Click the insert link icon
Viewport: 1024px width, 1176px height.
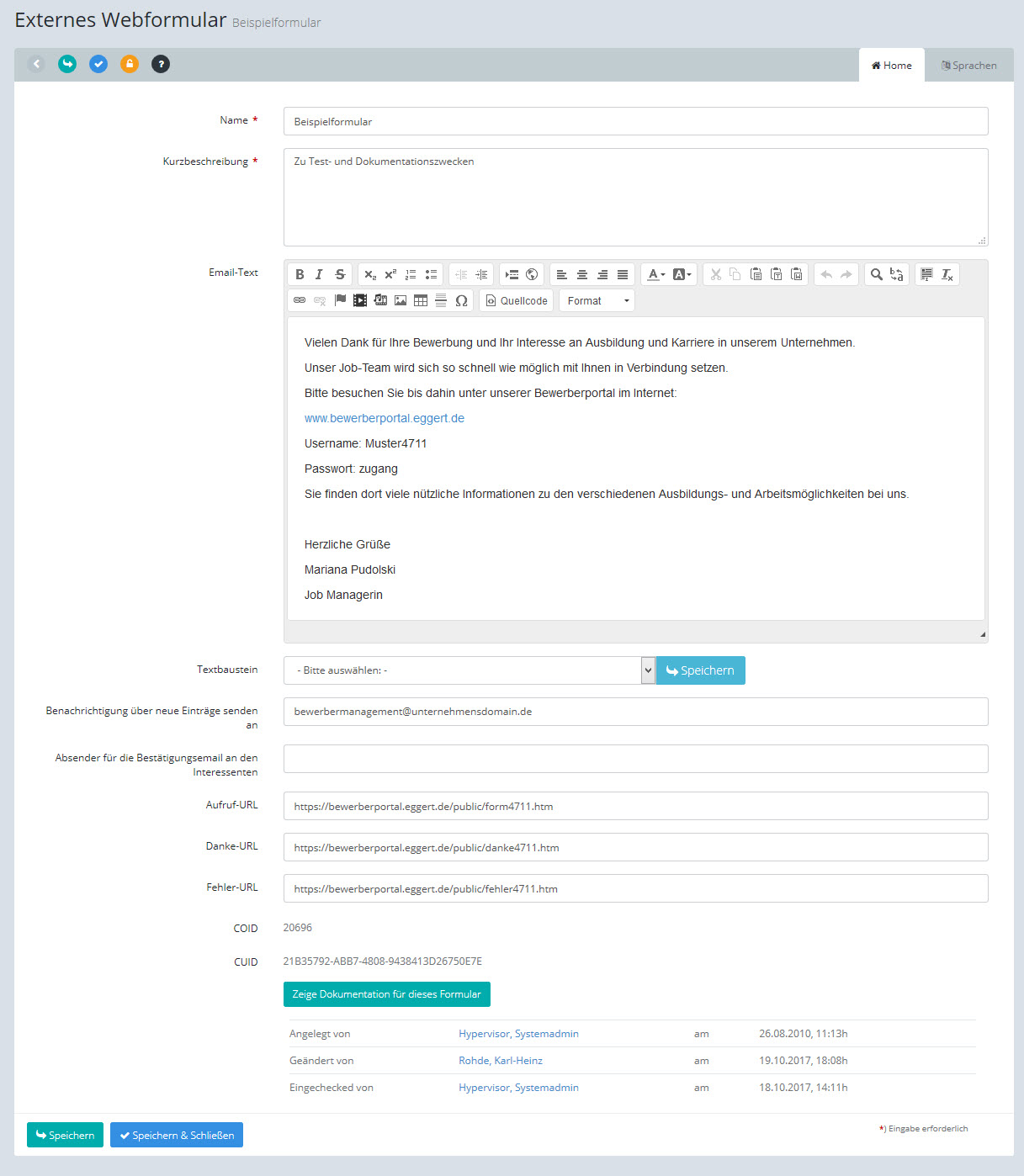pos(300,300)
